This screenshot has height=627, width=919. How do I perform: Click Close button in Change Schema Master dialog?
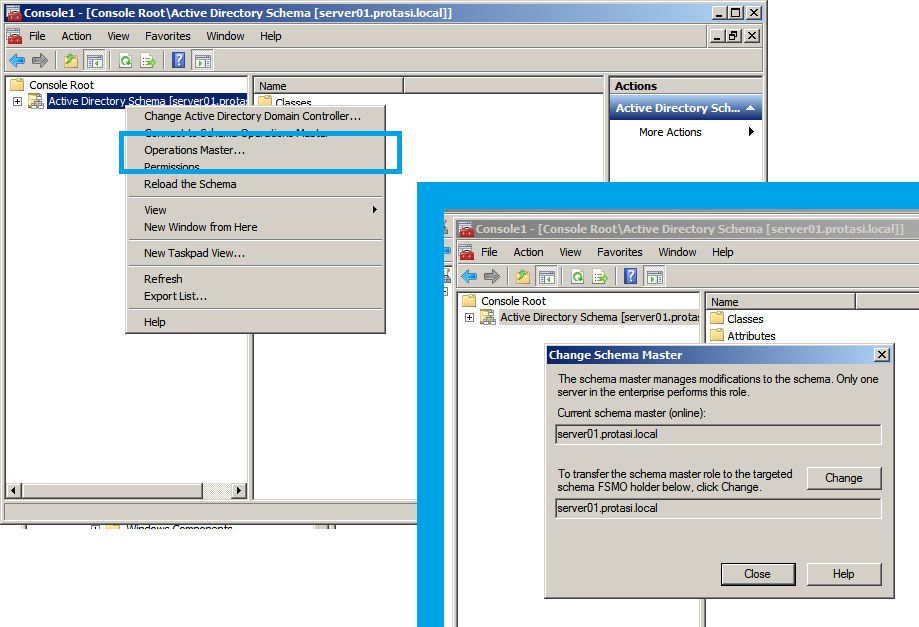(x=757, y=574)
